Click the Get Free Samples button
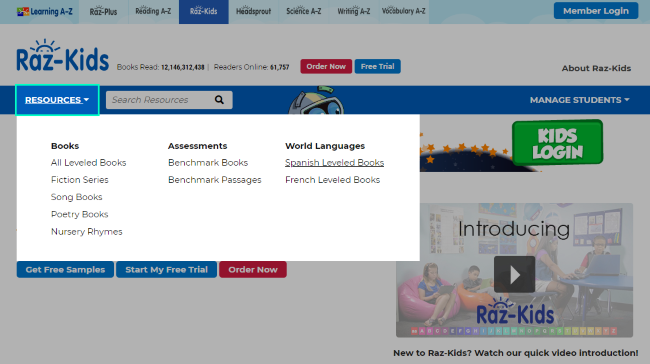The image size is (650, 364). (x=65, y=269)
